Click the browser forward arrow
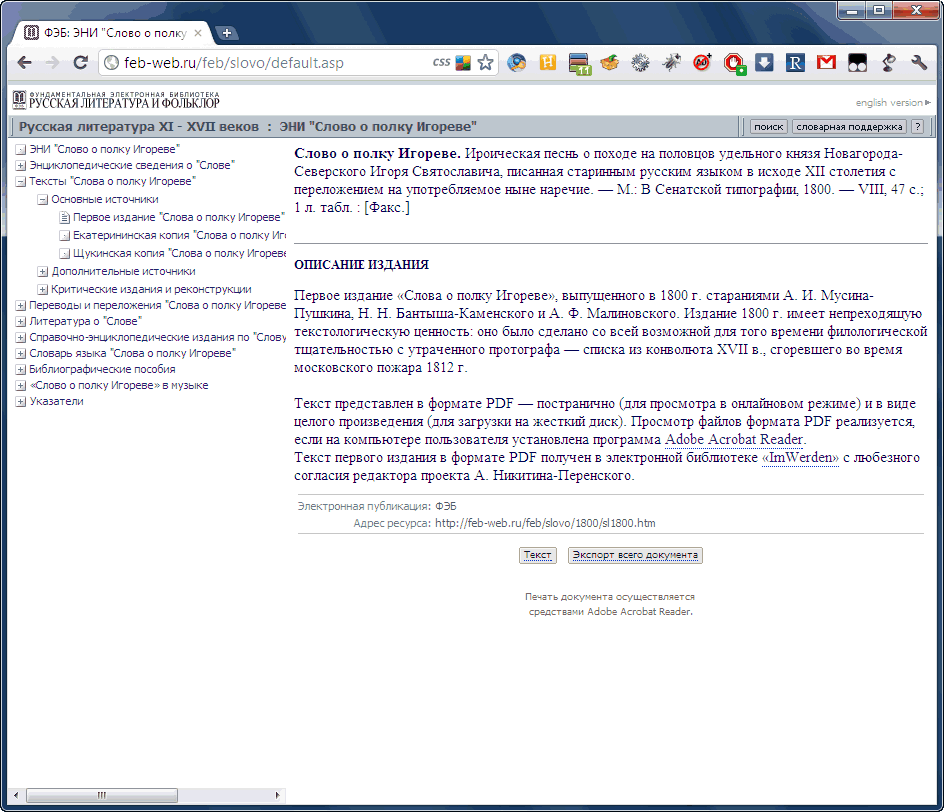 click(52, 63)
